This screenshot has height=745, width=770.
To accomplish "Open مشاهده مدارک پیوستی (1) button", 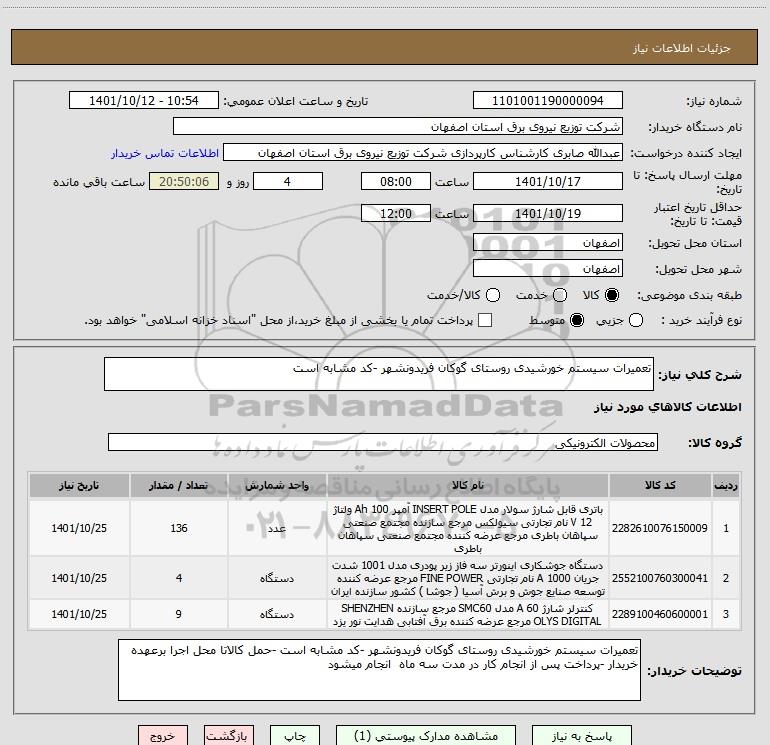I will tap(426, 736).
